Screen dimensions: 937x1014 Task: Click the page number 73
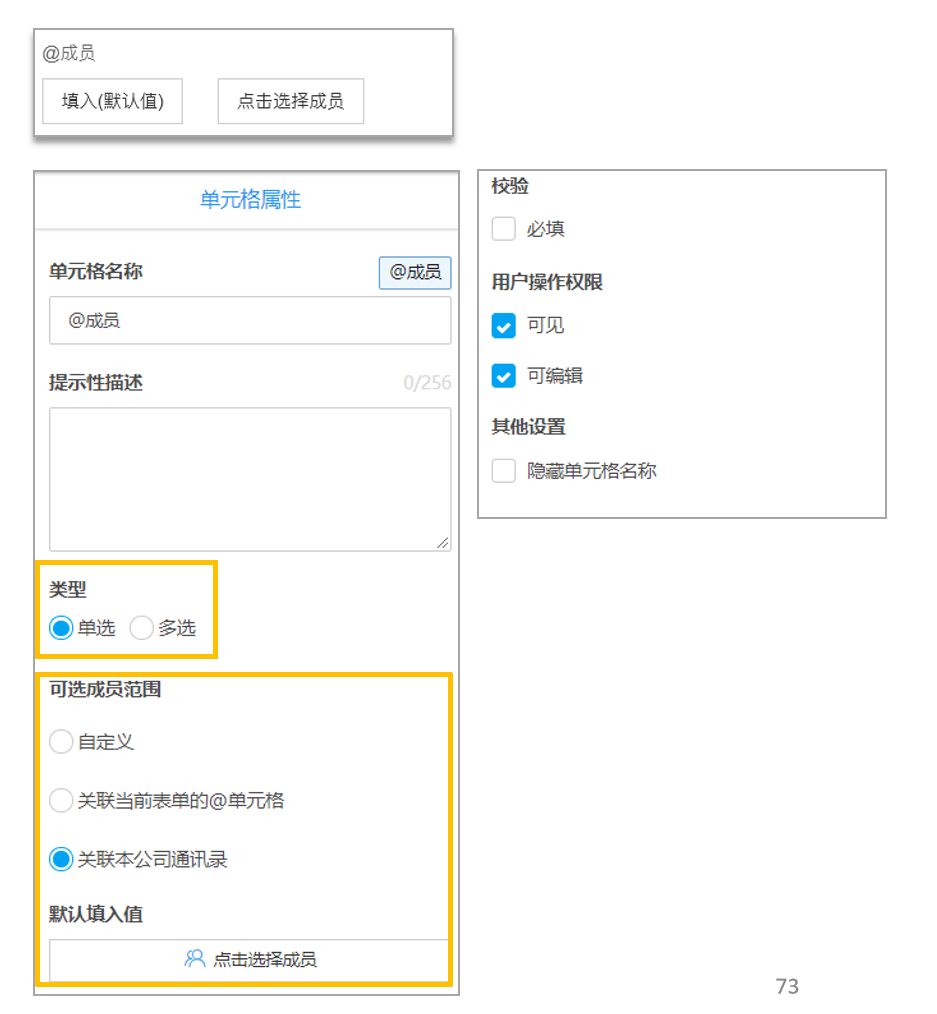click(787, 986)
